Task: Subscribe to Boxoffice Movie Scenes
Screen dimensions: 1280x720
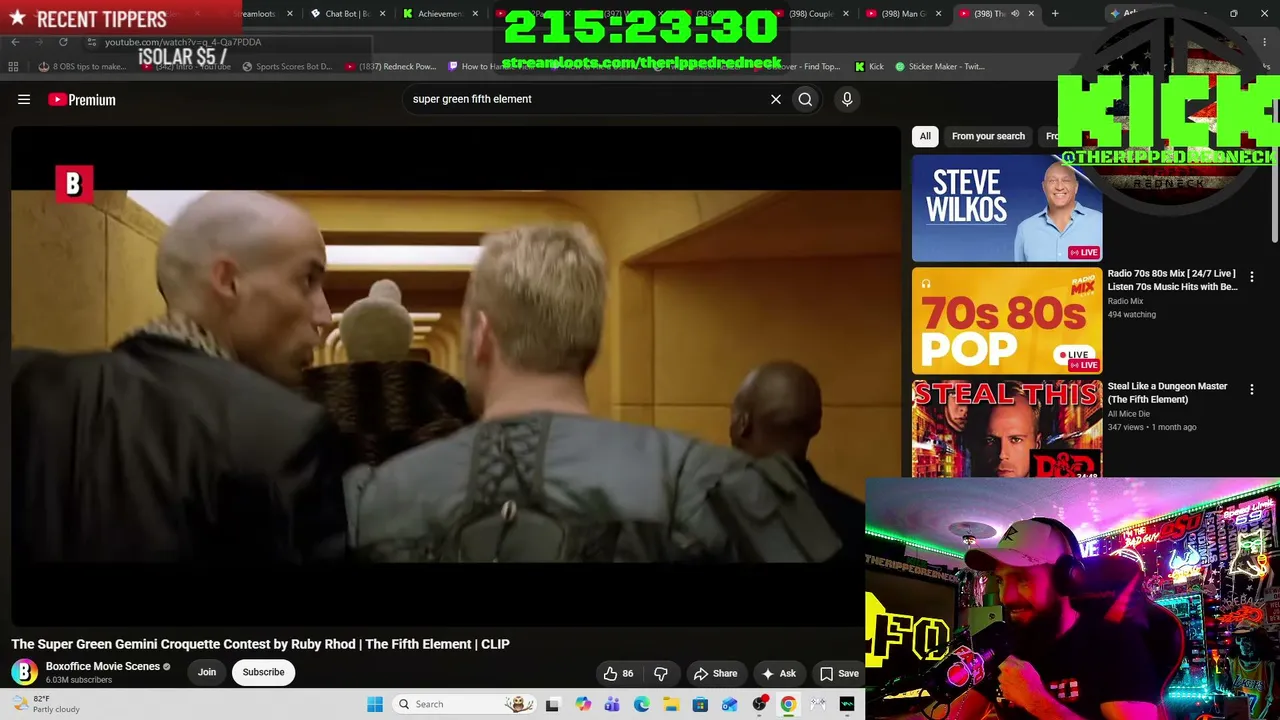Action: (x=264, y=672)
